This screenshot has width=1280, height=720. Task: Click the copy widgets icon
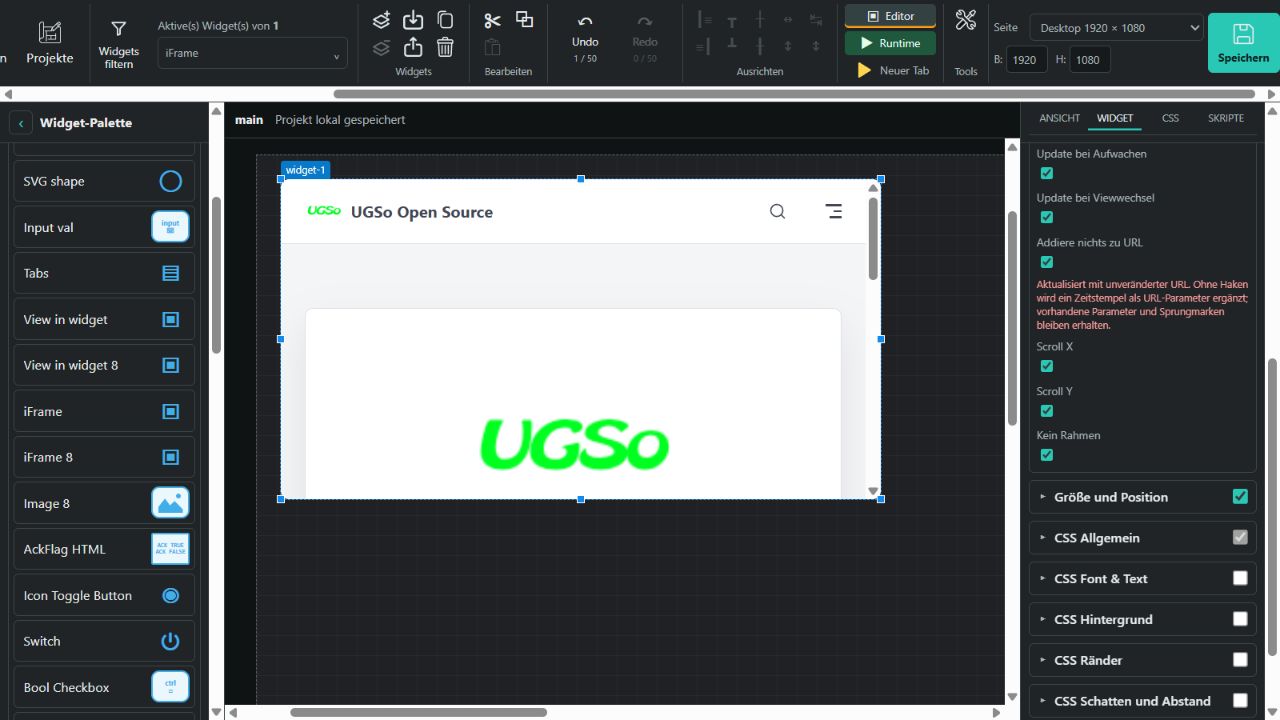click(x=445, y=20)
